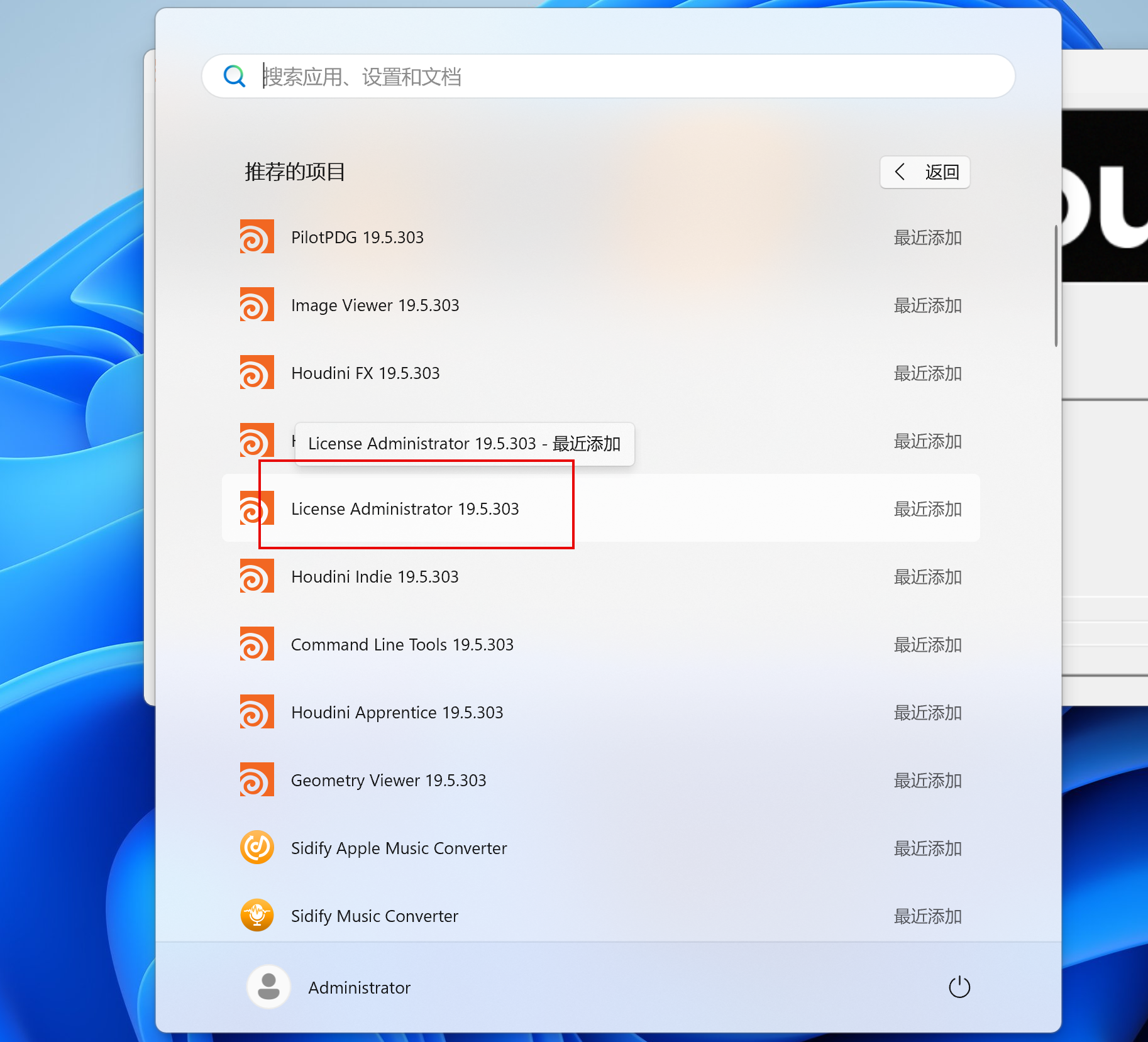Select the Houdini Indie 19.5.303 label
This screenshot has width=1148, height=1042.
point(375,577)
